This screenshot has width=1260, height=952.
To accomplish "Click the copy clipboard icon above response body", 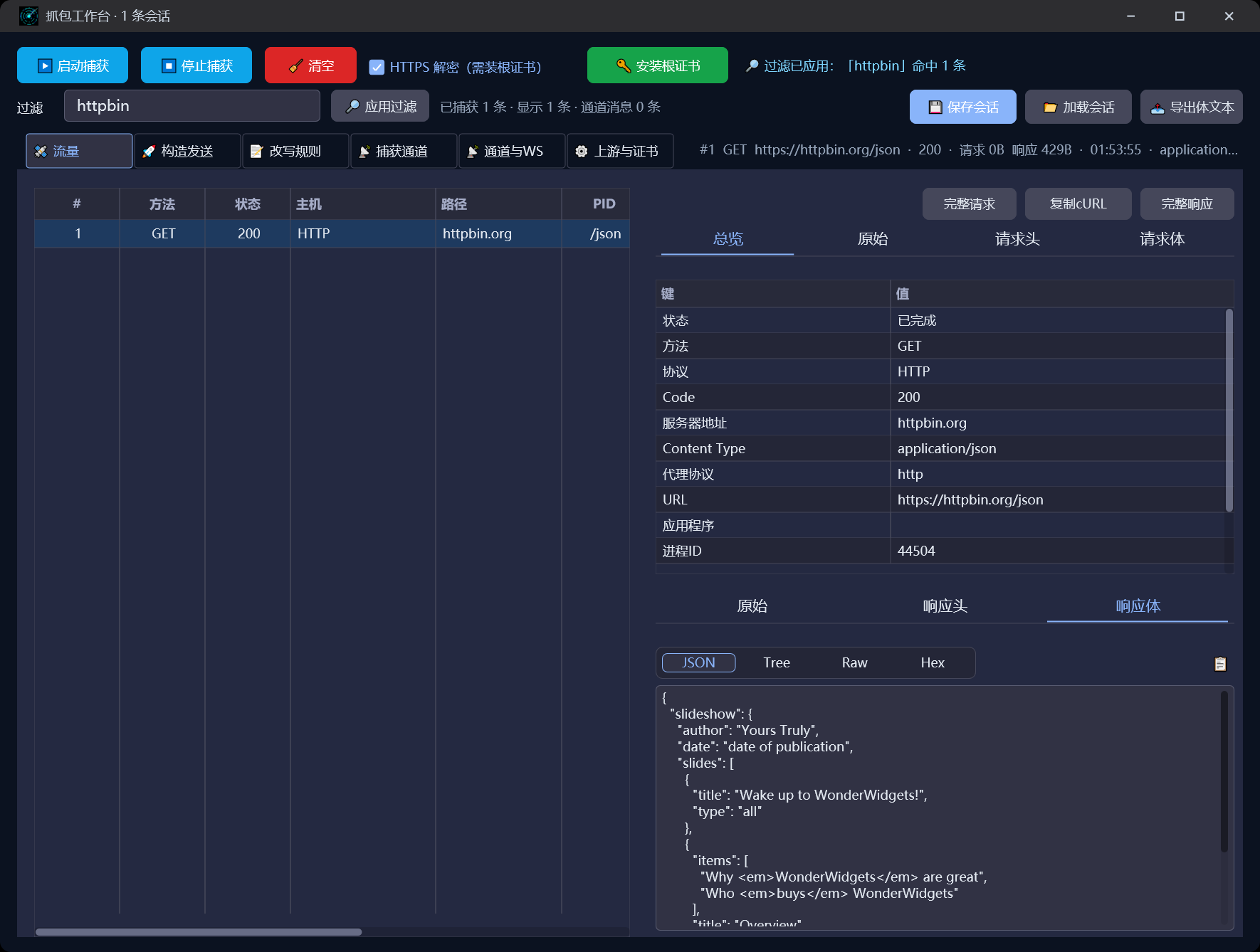I will click(x=1219, y=663).
